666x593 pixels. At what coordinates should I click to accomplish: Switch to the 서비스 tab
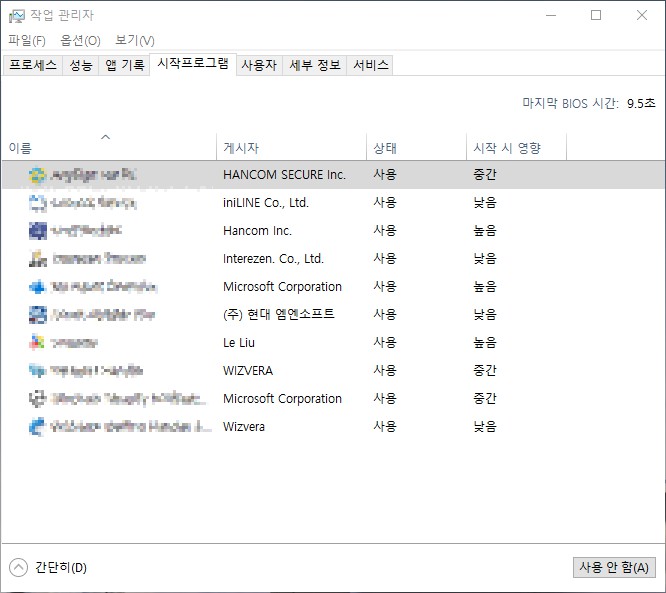point(370,65)
